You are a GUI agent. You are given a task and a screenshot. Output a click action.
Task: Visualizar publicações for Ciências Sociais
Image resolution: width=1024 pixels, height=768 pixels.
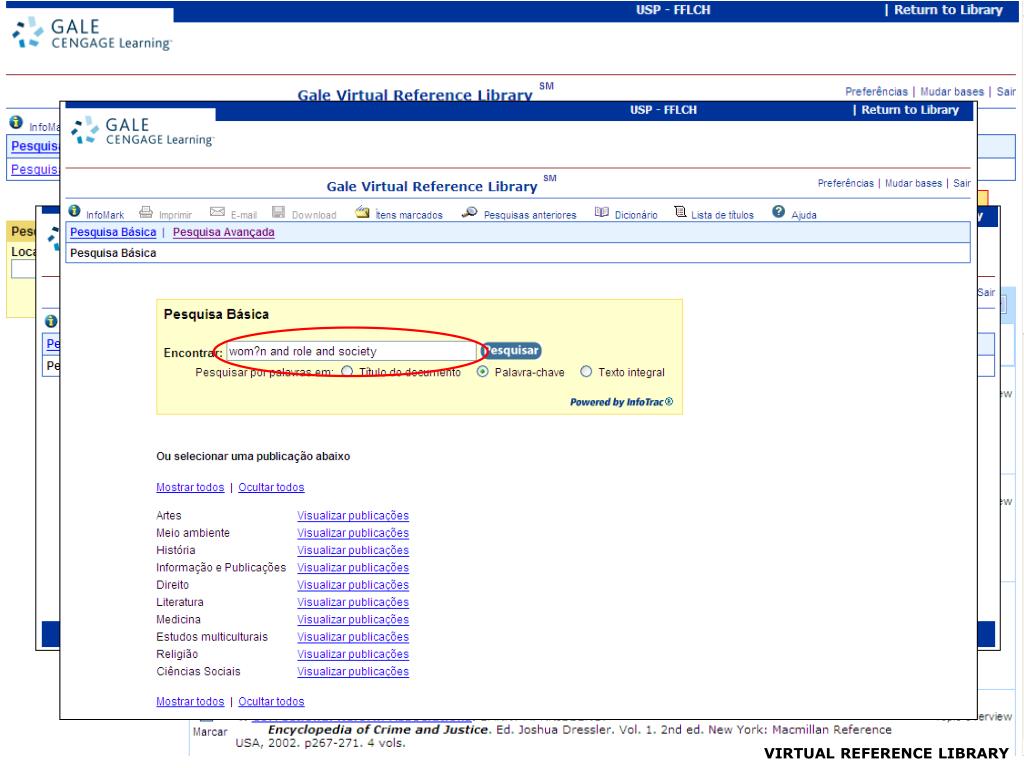pos(353,671)
